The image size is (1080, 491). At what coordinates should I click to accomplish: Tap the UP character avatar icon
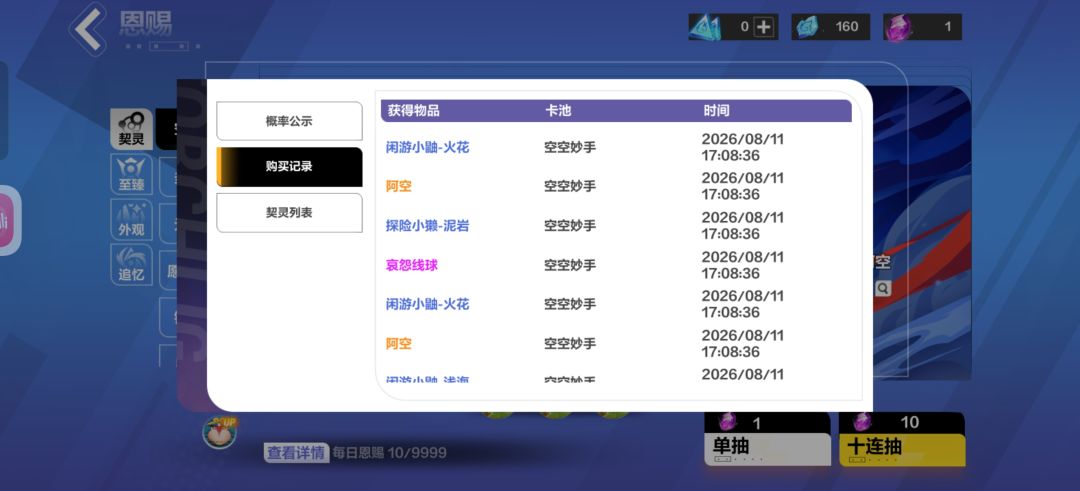220,432
